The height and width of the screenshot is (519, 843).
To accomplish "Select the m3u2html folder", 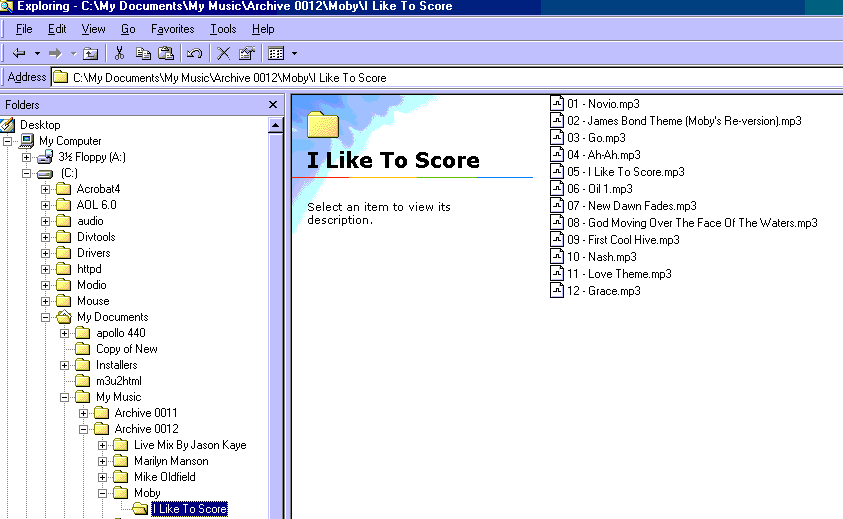I will pyautogui.click(x=119, y=381).
